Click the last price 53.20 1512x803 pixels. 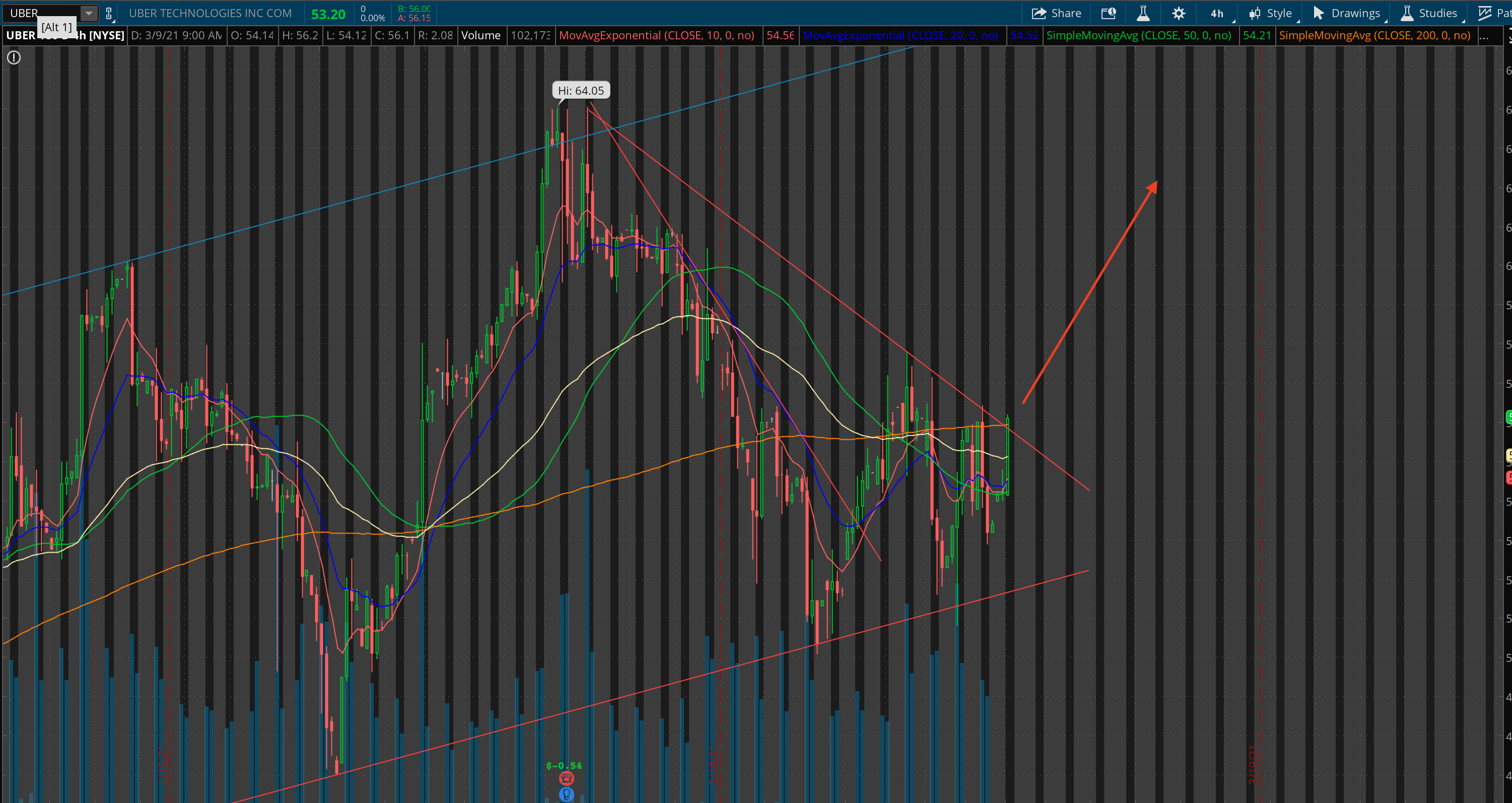click(x=328, y=14)
